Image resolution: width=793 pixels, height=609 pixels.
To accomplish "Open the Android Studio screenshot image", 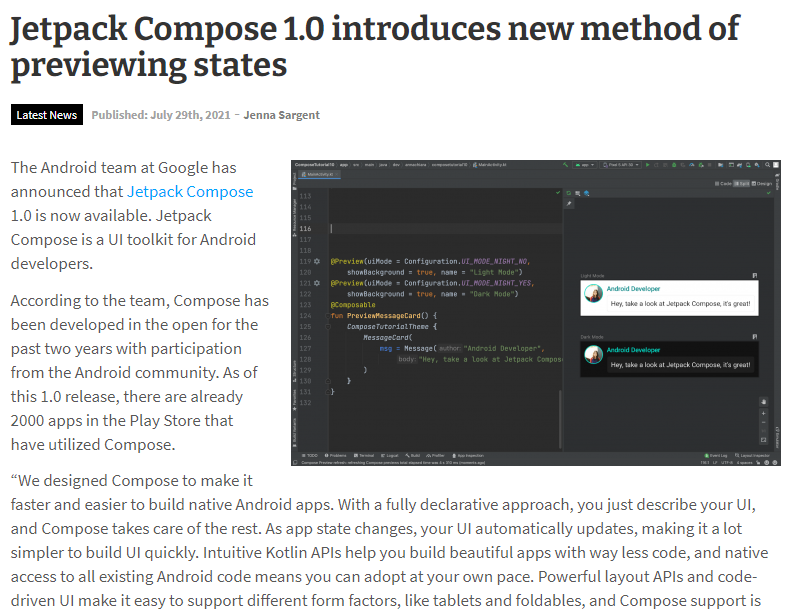I will point(536,313).
